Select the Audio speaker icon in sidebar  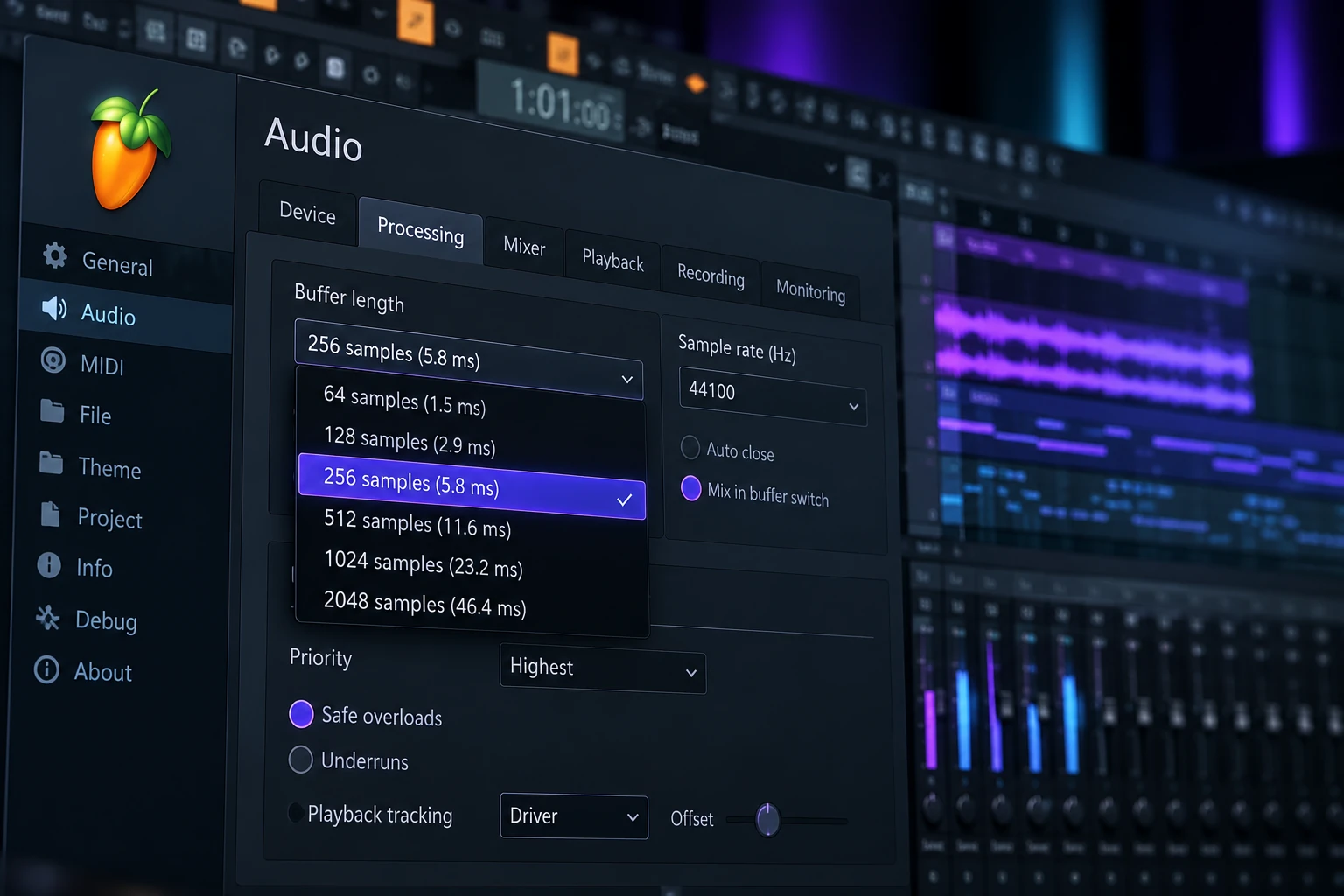(x=54, y=308)
